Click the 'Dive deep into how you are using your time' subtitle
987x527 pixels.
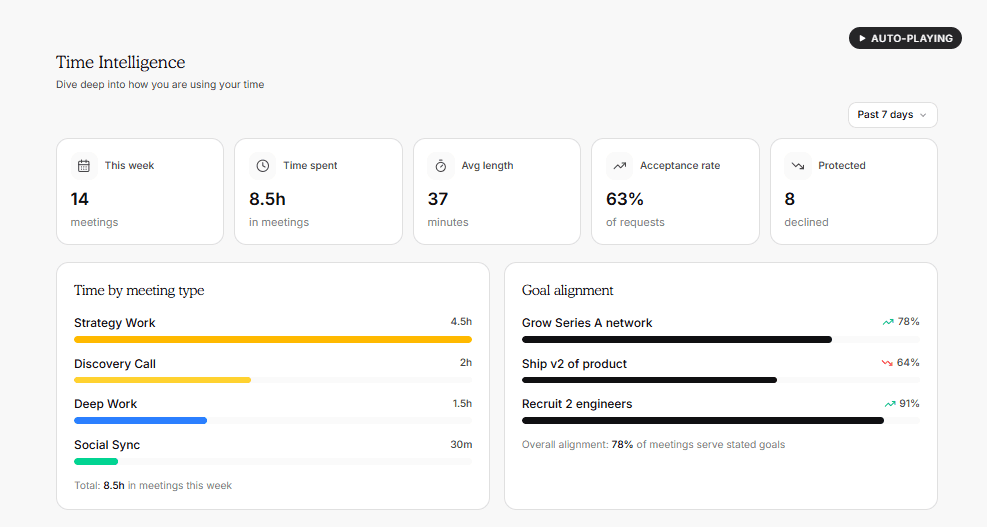(160, 84)
